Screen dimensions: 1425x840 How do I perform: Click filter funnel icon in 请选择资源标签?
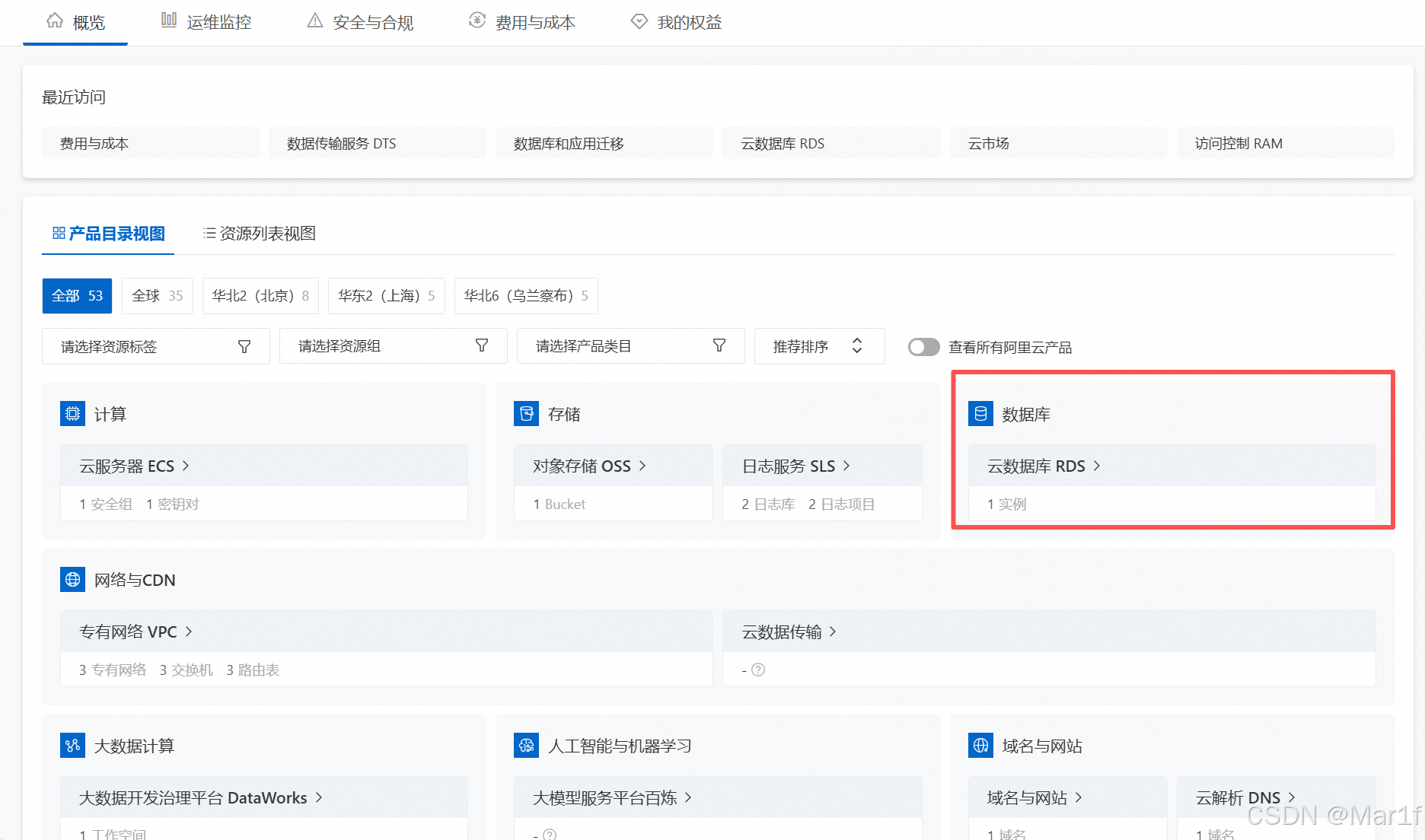pos(244,346)
